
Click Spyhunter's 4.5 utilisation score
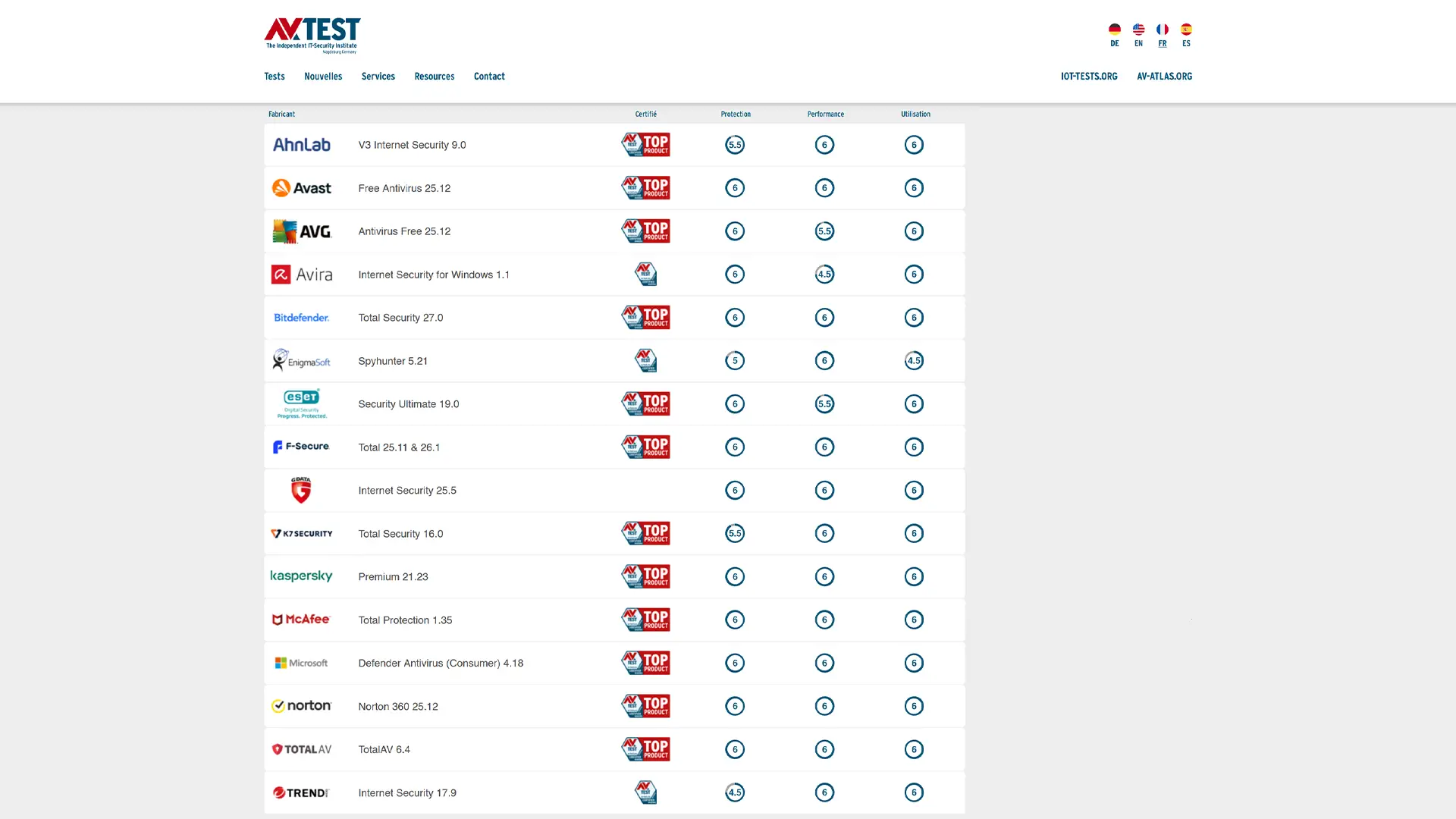point(914,361)
